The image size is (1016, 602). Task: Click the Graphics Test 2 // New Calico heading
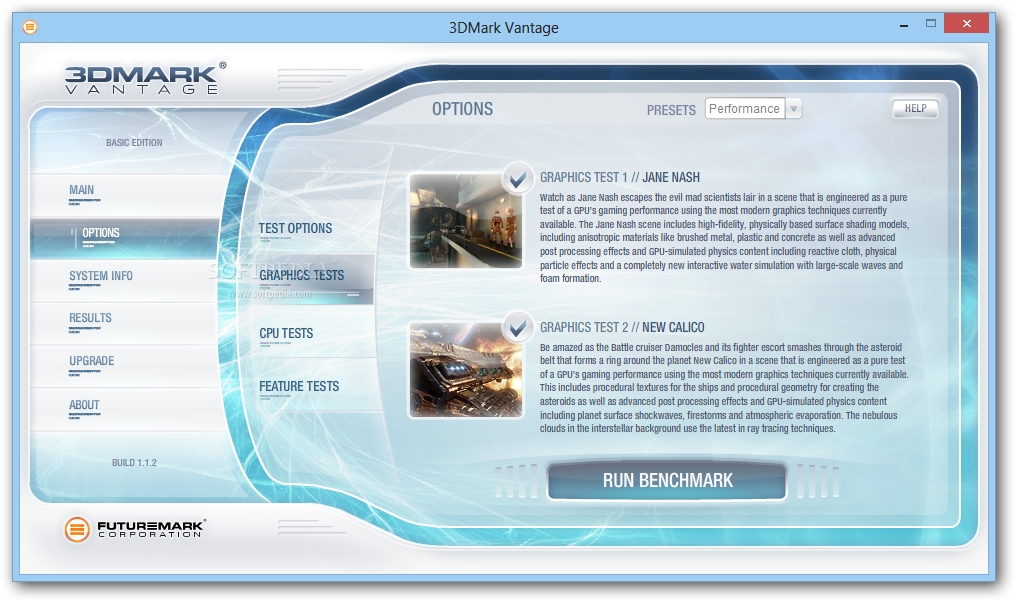point(622,328)
